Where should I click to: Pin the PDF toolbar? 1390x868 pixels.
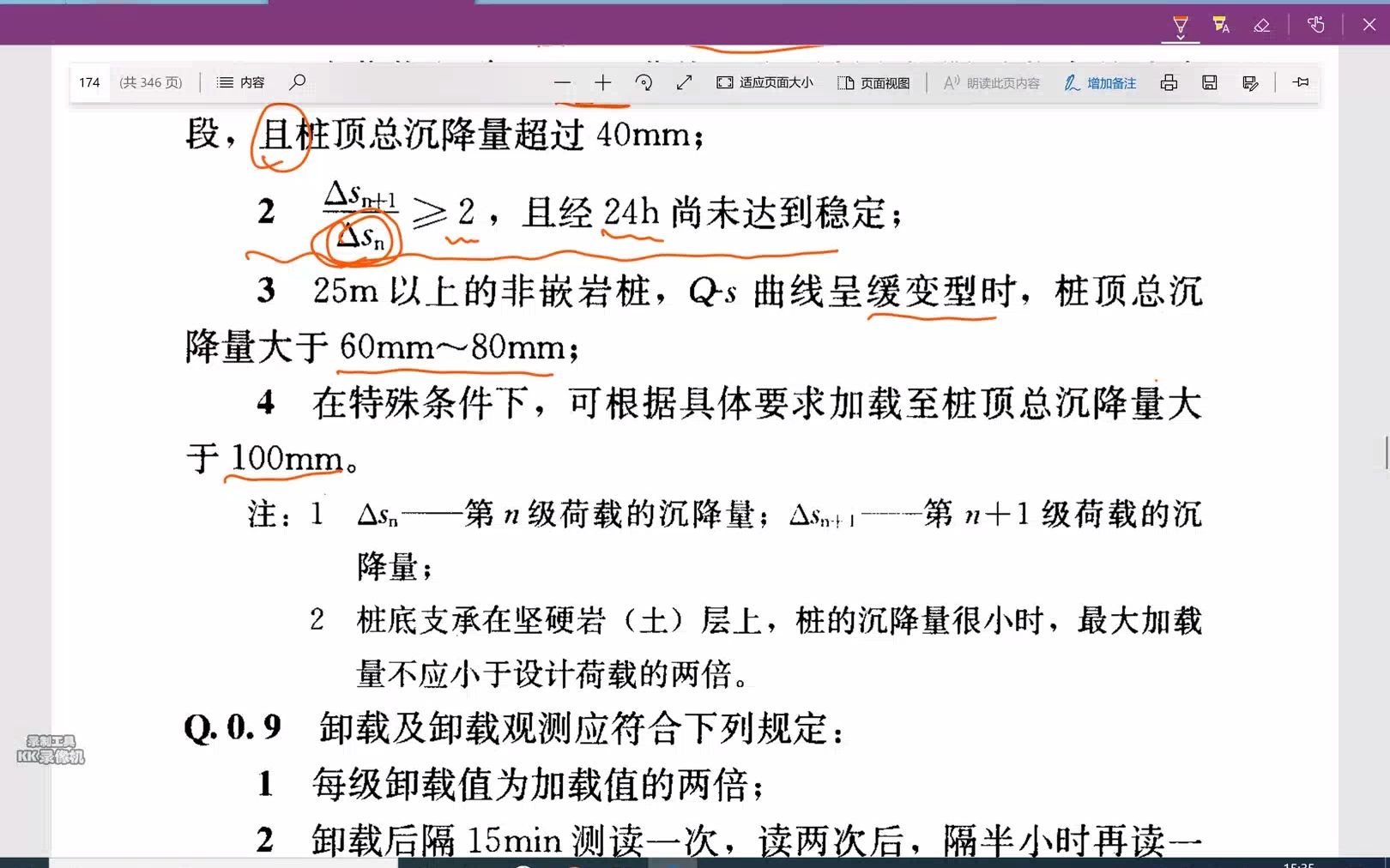coord(1301,82)
